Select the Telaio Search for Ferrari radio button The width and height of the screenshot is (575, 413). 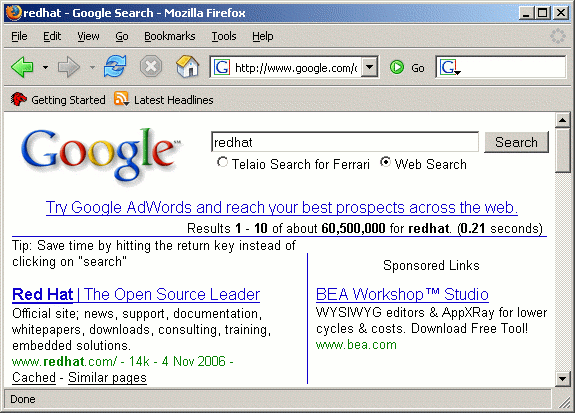point(222,162)
